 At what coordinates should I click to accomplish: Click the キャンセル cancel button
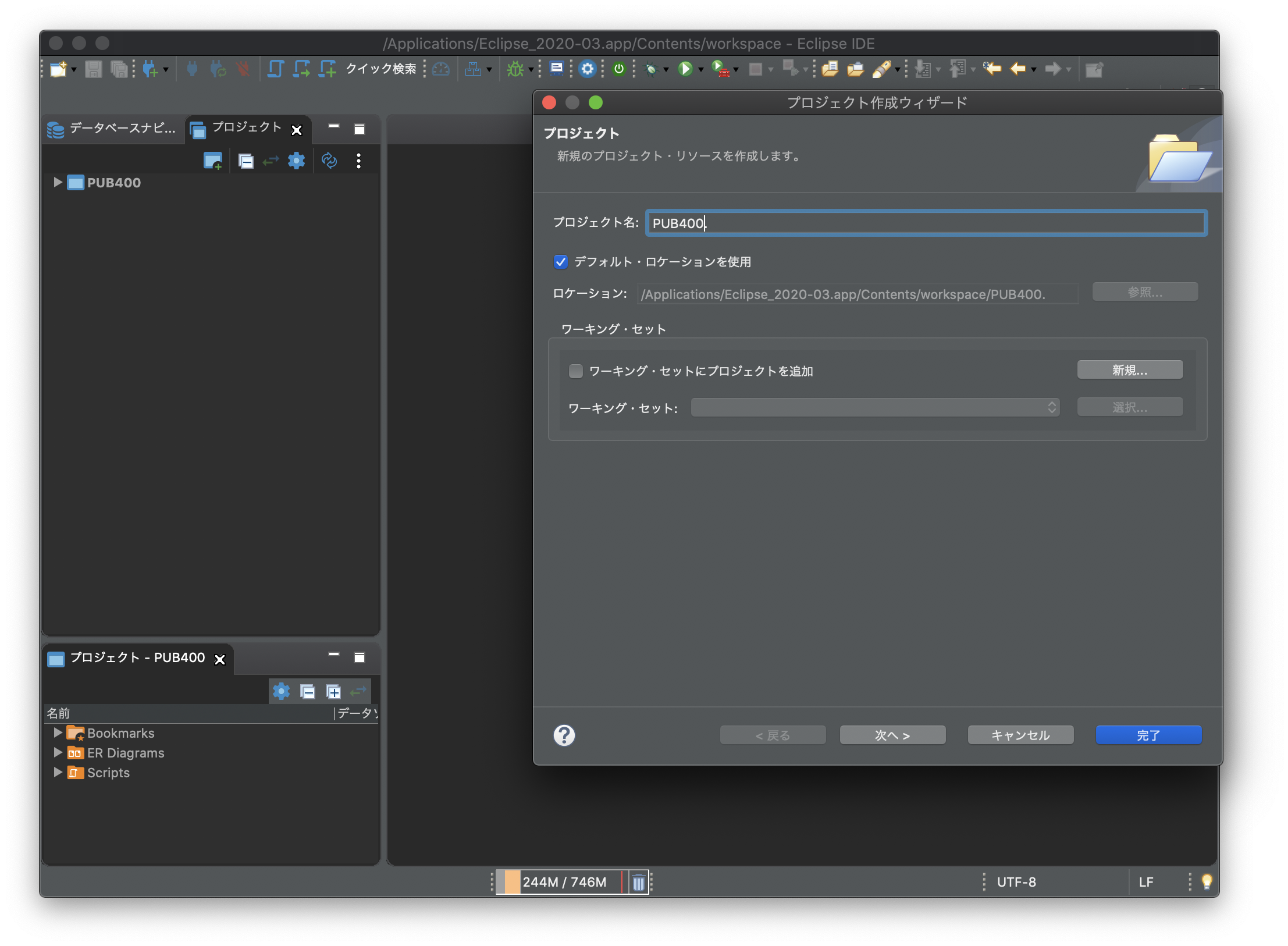pos(1020,735)
